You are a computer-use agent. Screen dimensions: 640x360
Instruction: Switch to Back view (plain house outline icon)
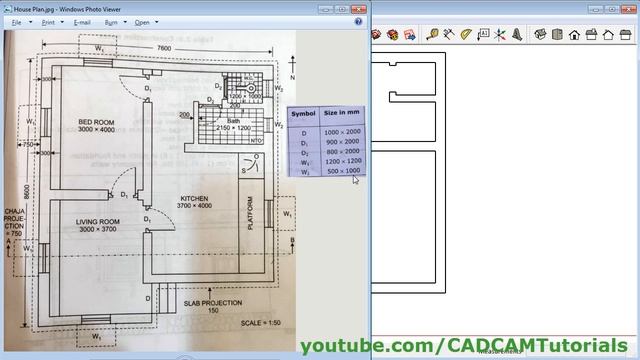click(x=608, y=34)
